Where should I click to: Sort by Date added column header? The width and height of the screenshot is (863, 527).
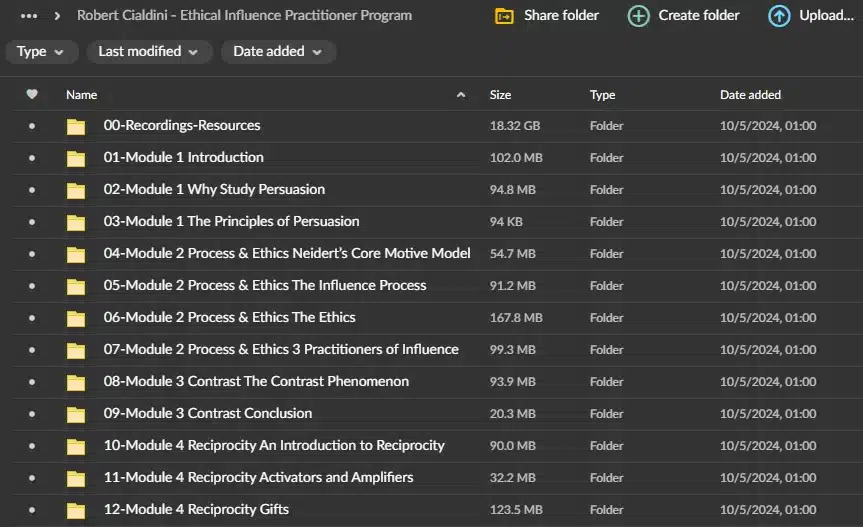coord(750,95)
